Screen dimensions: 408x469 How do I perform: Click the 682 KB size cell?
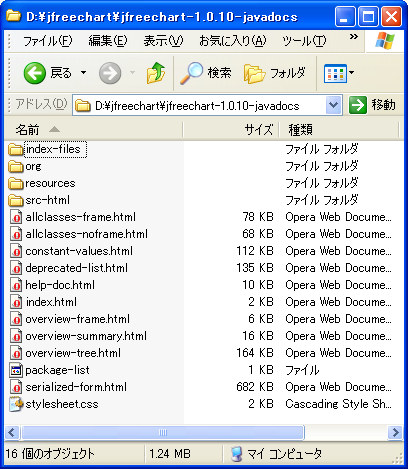pyautogui.click(x=255, y=387)
